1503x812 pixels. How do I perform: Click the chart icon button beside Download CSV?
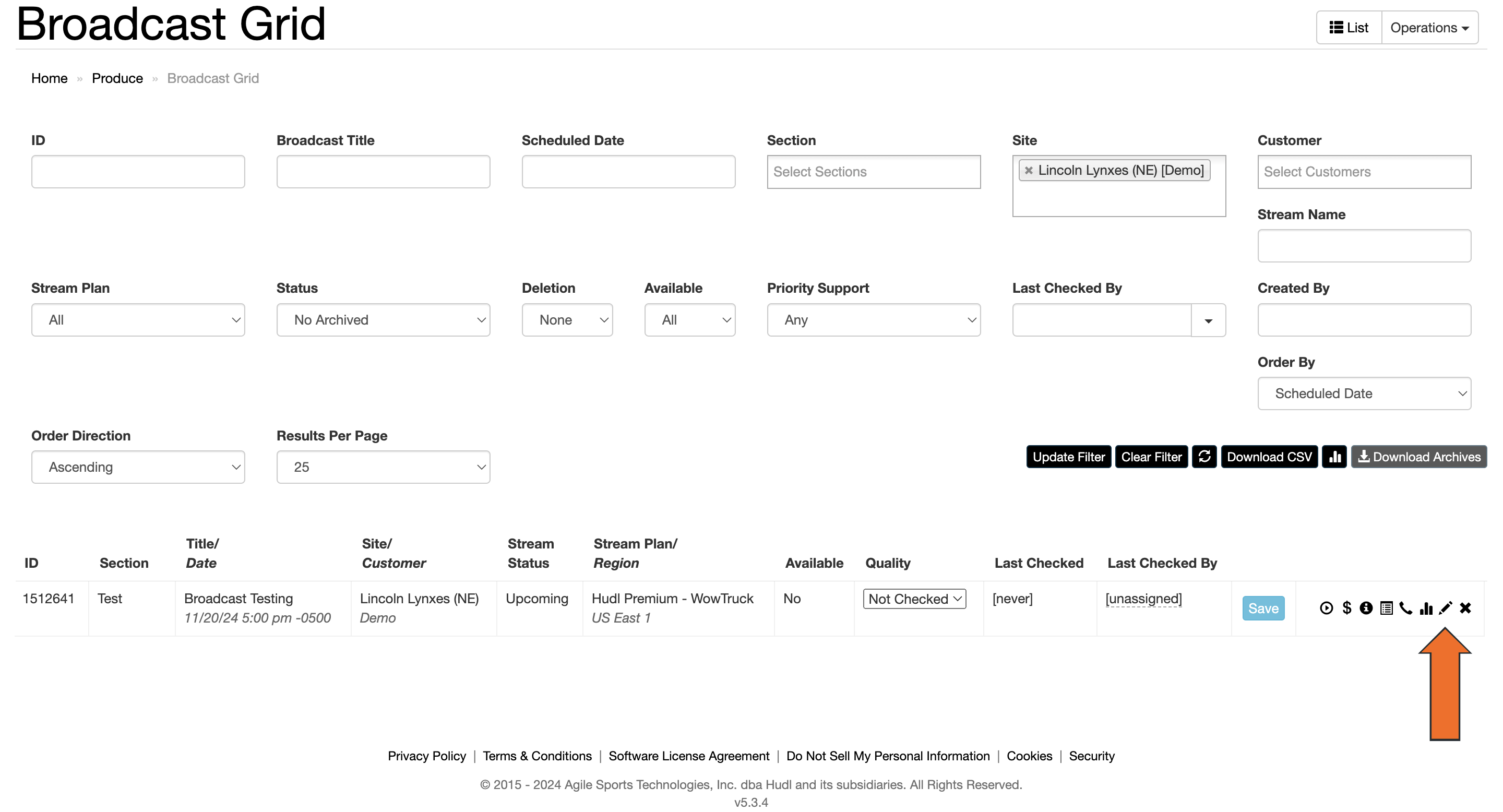click(1334, 457)
